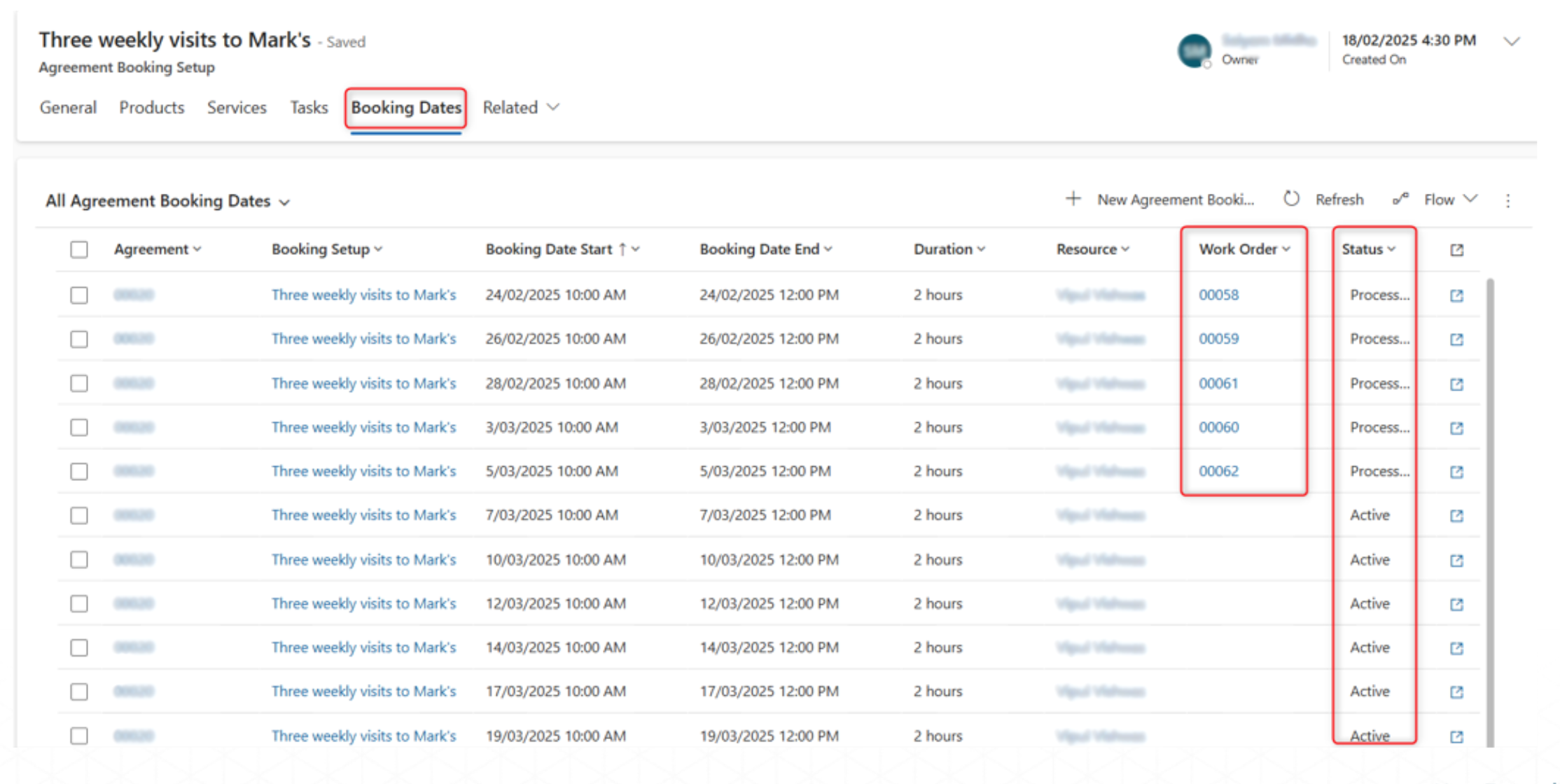Screen dimensions: 1560x784
Task: Open the 24/02/2025 booking row pop-out icon
Action: [1456, 295]
